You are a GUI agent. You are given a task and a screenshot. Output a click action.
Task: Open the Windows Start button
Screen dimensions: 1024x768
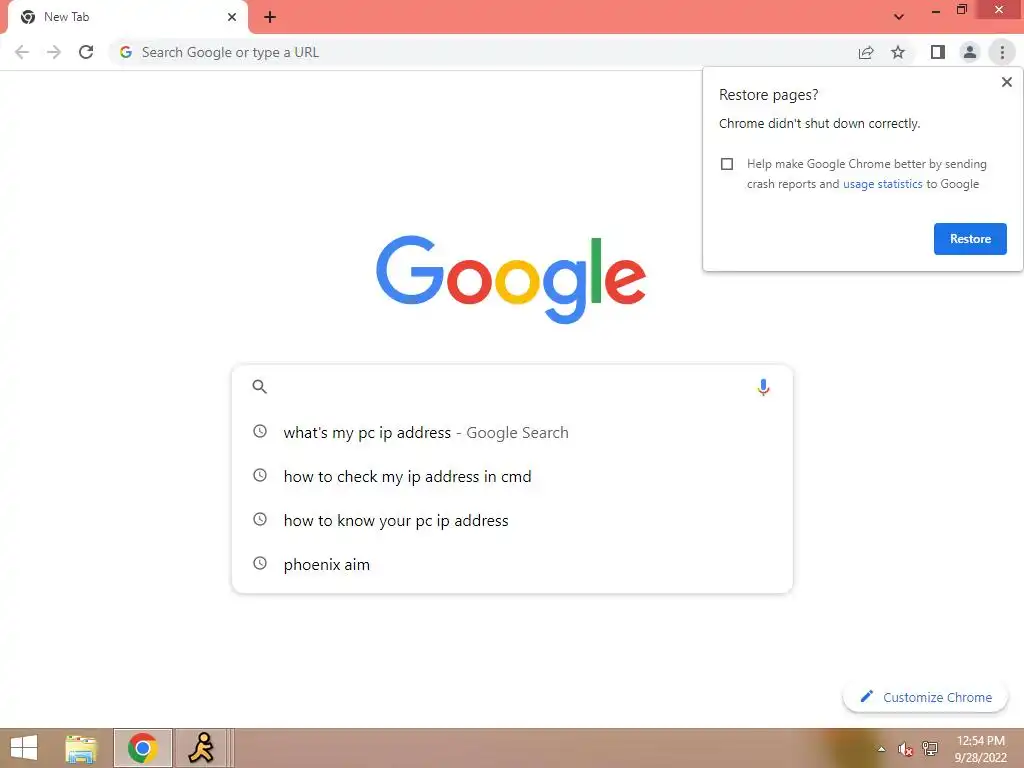coord(24,748)
